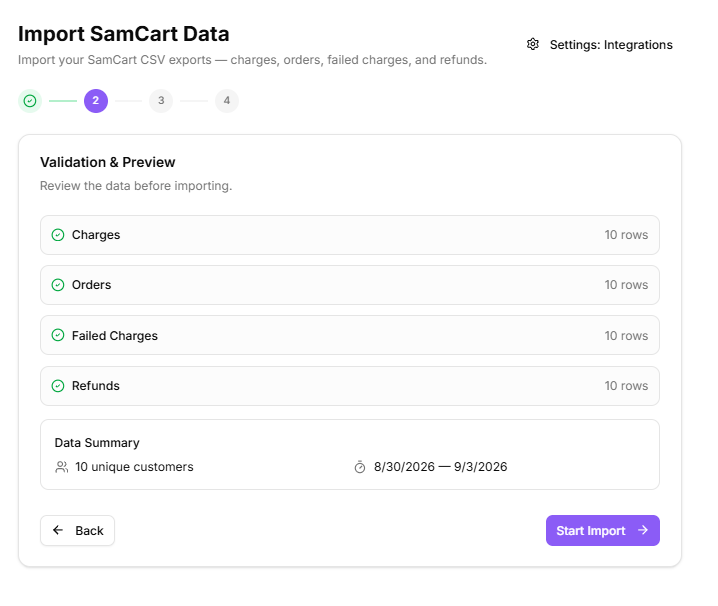
Task: Jump to step 4 circle
Action: pyautogui.click(x=227, y=101)
